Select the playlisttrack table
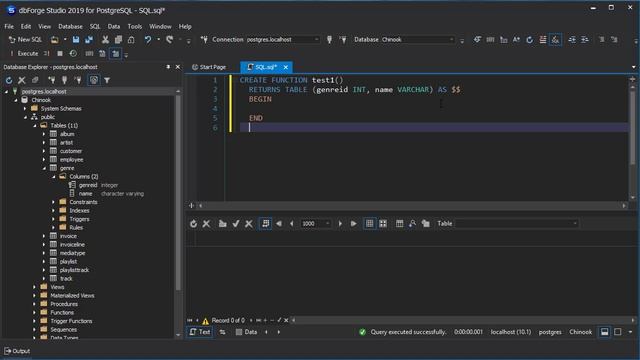This screenshot has height=360, width=640. (74, 270)
